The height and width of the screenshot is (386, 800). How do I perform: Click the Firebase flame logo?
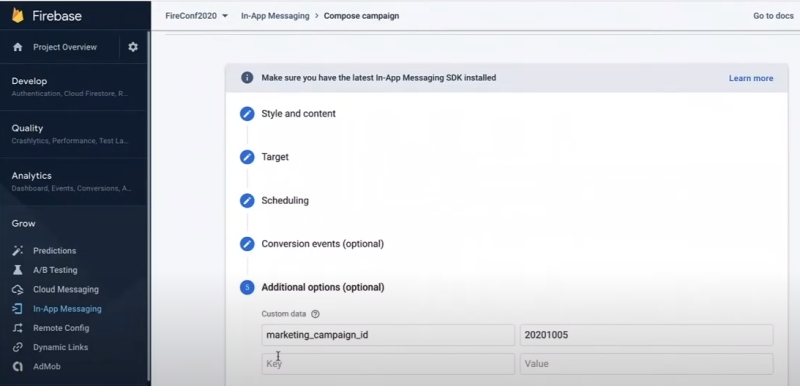coord(18,16)
